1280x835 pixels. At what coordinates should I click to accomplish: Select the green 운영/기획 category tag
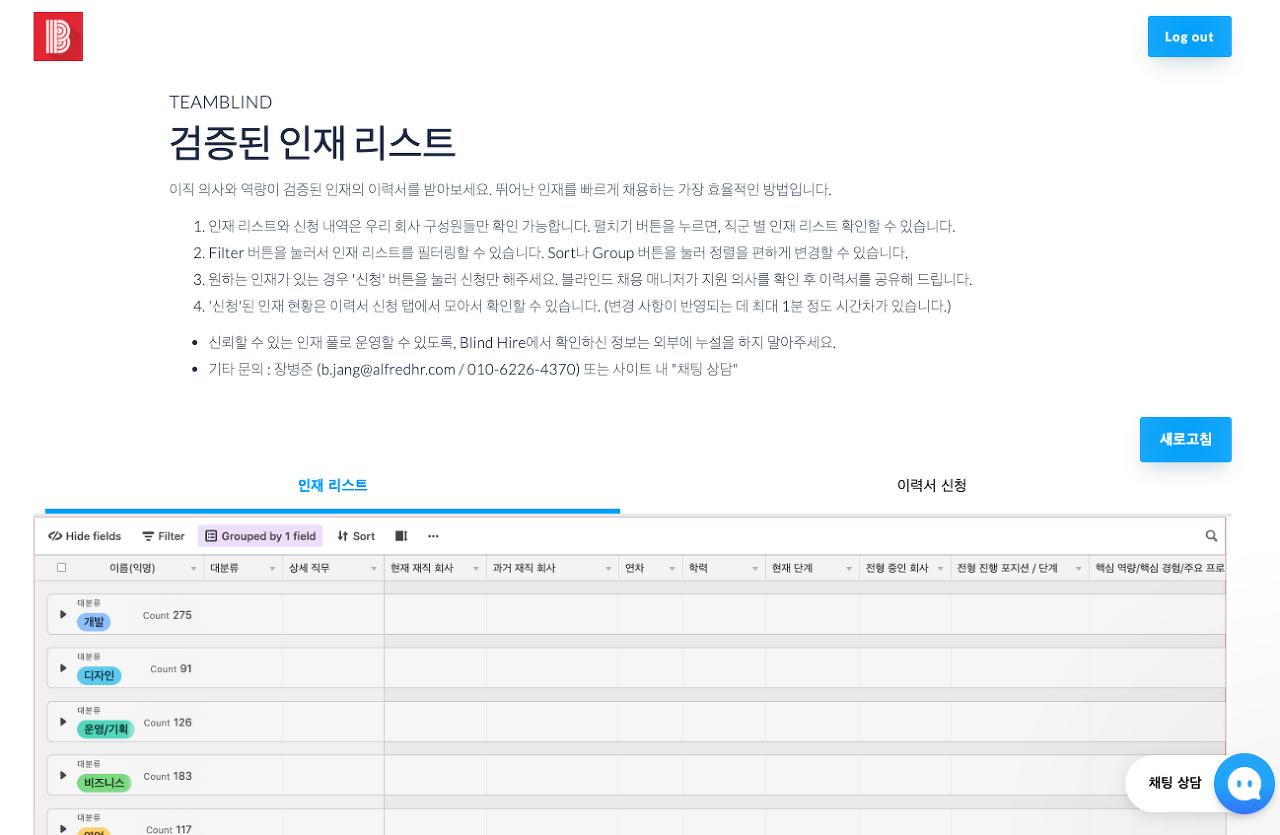point(106,729)
